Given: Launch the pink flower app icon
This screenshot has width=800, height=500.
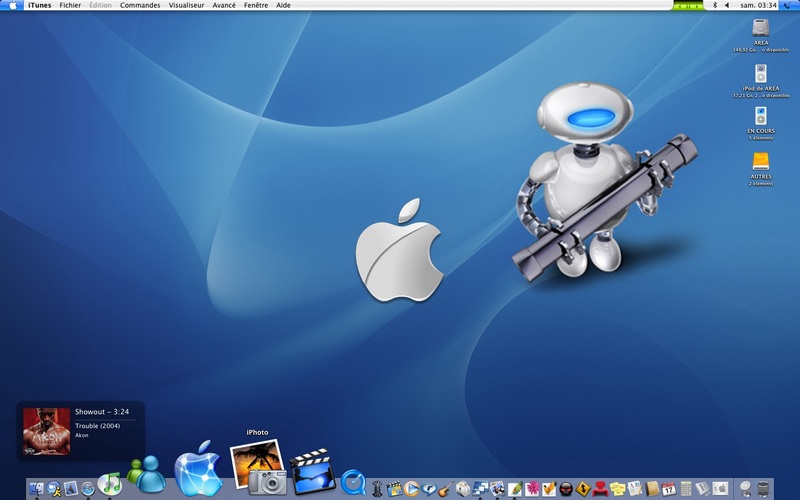Looking at the screenshot, I should click(x=533, y=489).
